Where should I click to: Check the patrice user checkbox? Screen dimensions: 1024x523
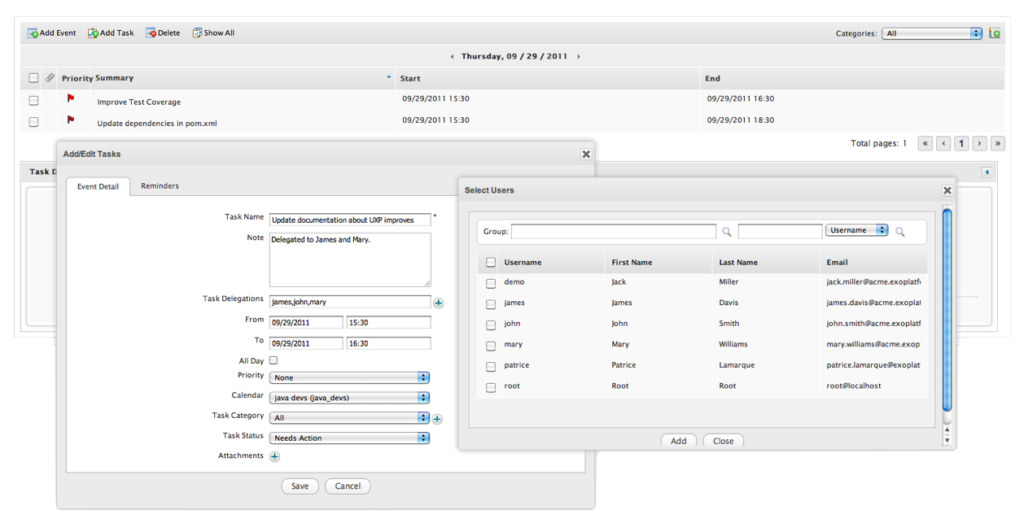pyautogui.click(x=491, y=367)
